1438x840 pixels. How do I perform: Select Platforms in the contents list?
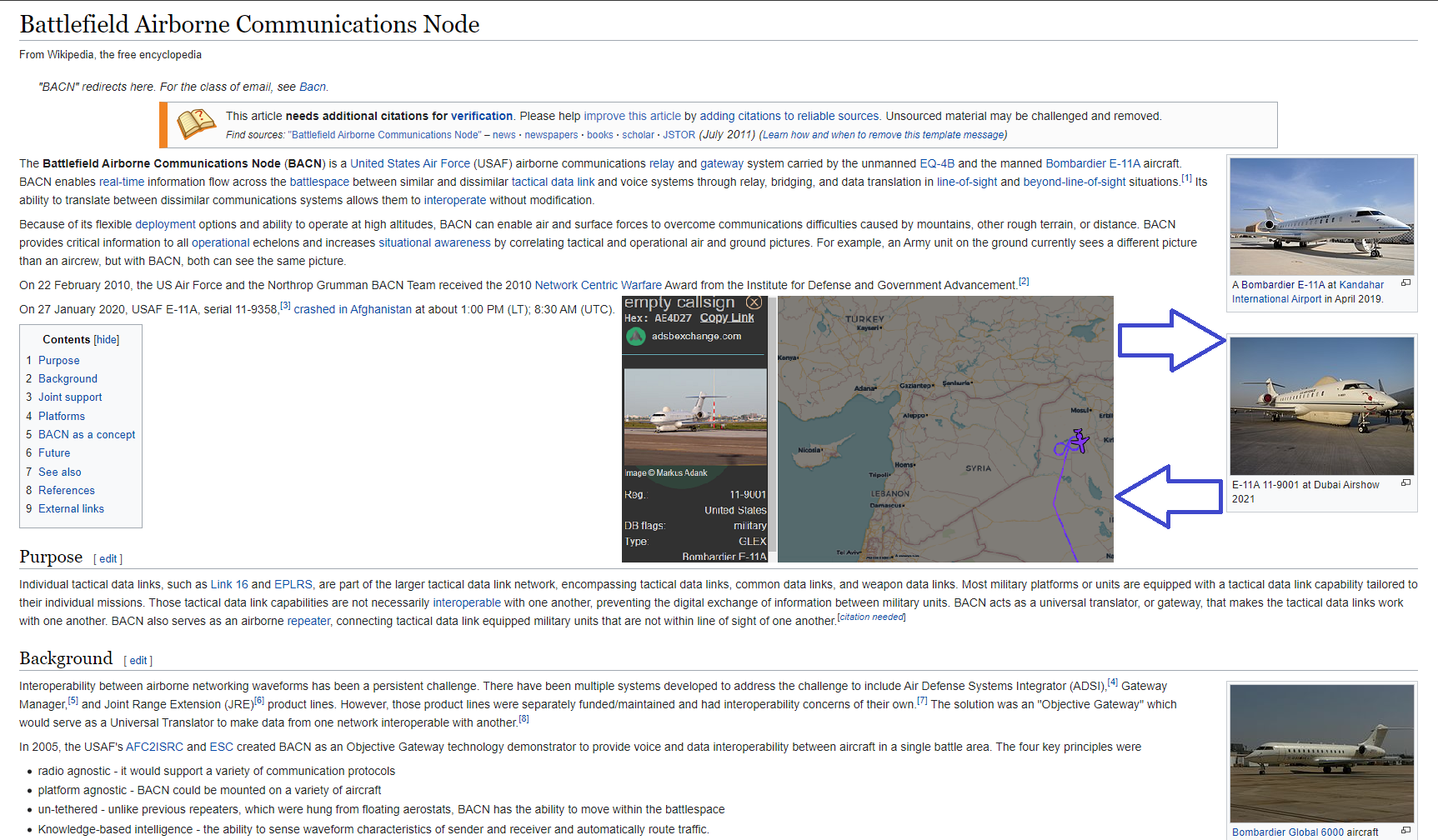pos(62,417)
